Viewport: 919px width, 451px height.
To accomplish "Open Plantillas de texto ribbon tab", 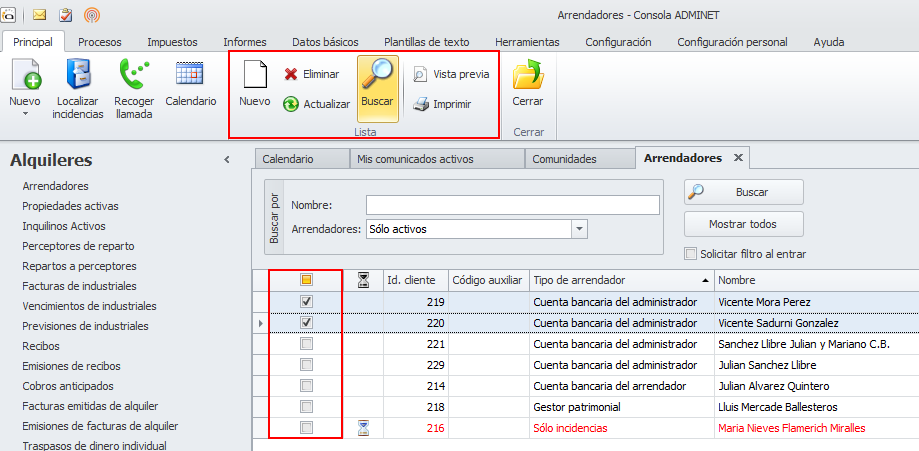I will pos(427,42).
